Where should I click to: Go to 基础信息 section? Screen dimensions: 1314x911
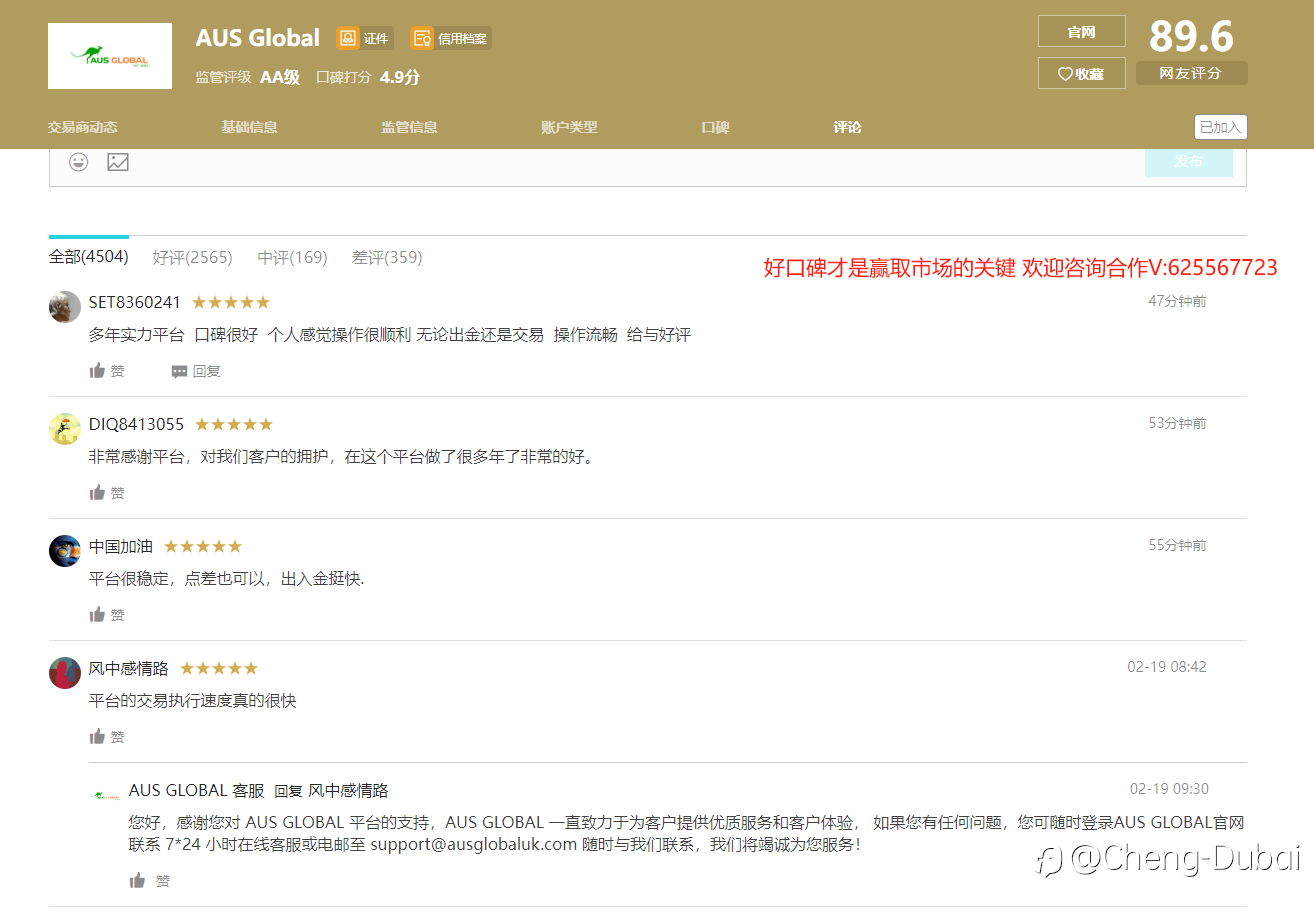tap(249, 127)
